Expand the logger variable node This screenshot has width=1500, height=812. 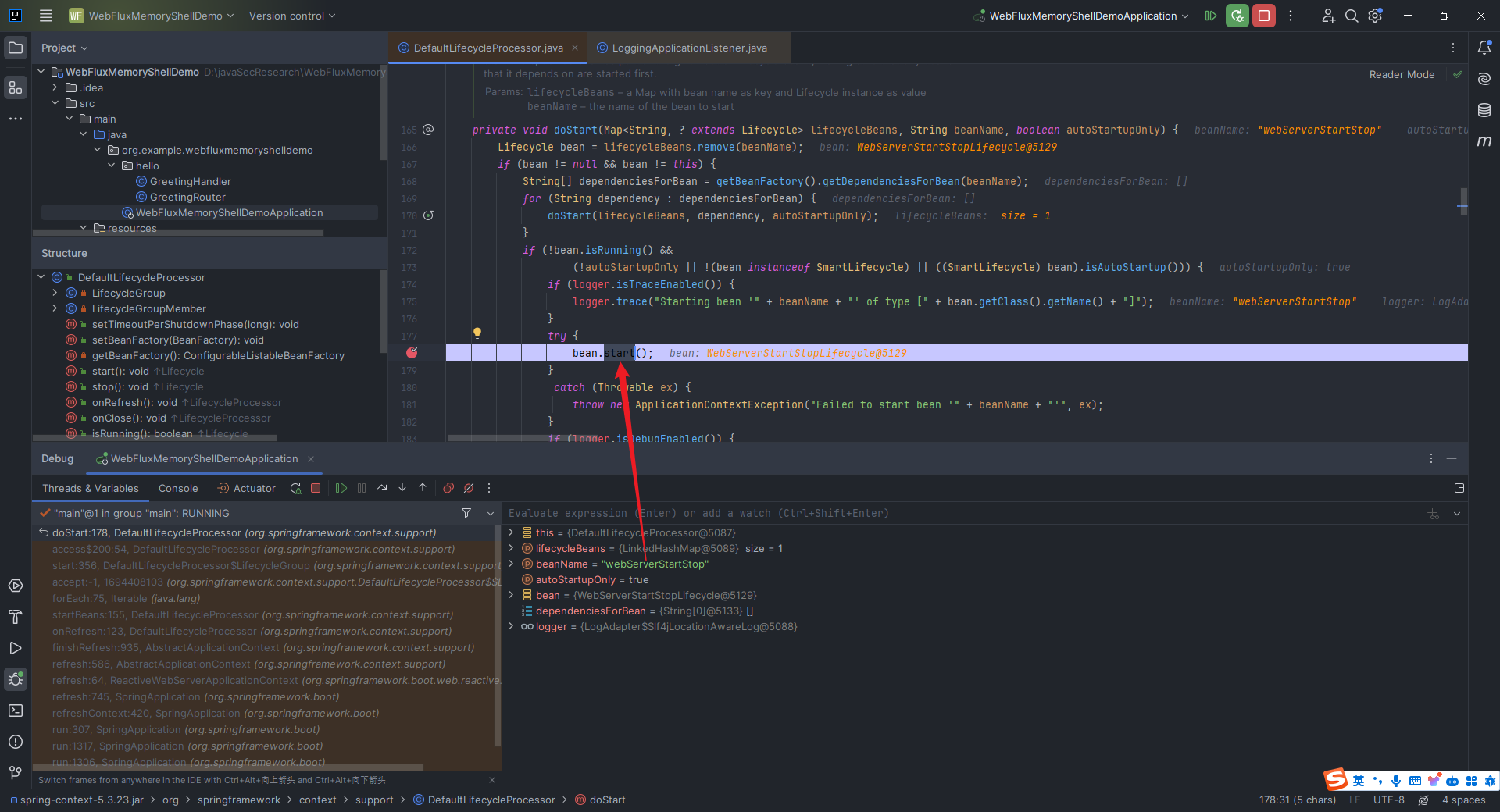[x=511, y=626]
